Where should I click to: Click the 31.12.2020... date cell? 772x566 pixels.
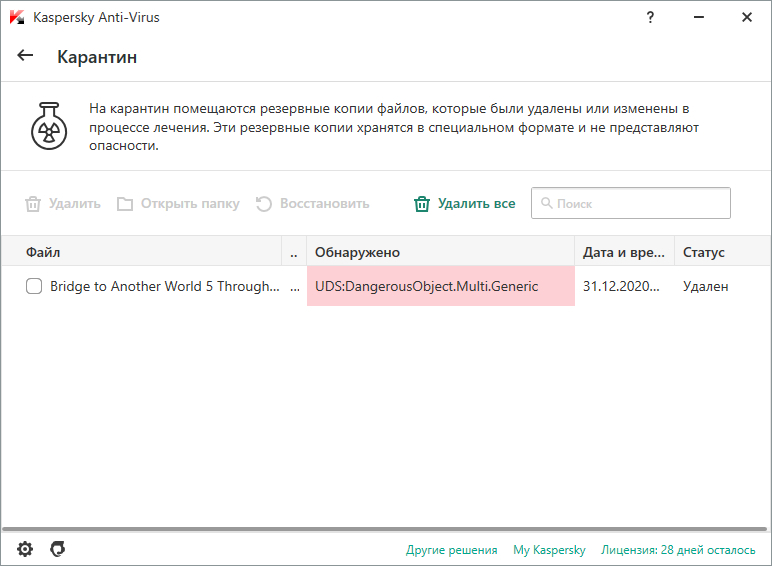coord(621,286)
